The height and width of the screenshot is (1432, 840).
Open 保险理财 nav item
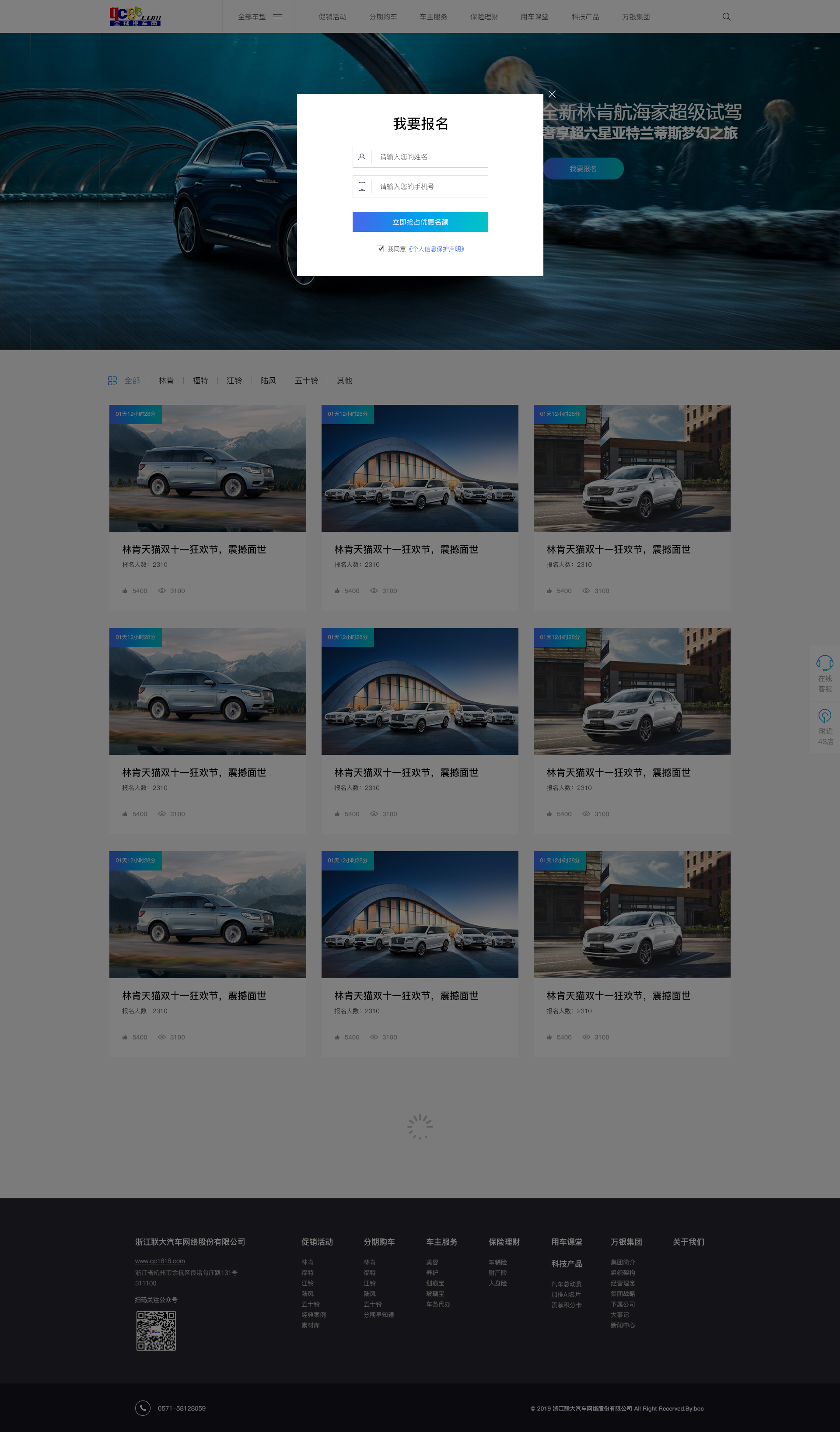click(484, 17)
